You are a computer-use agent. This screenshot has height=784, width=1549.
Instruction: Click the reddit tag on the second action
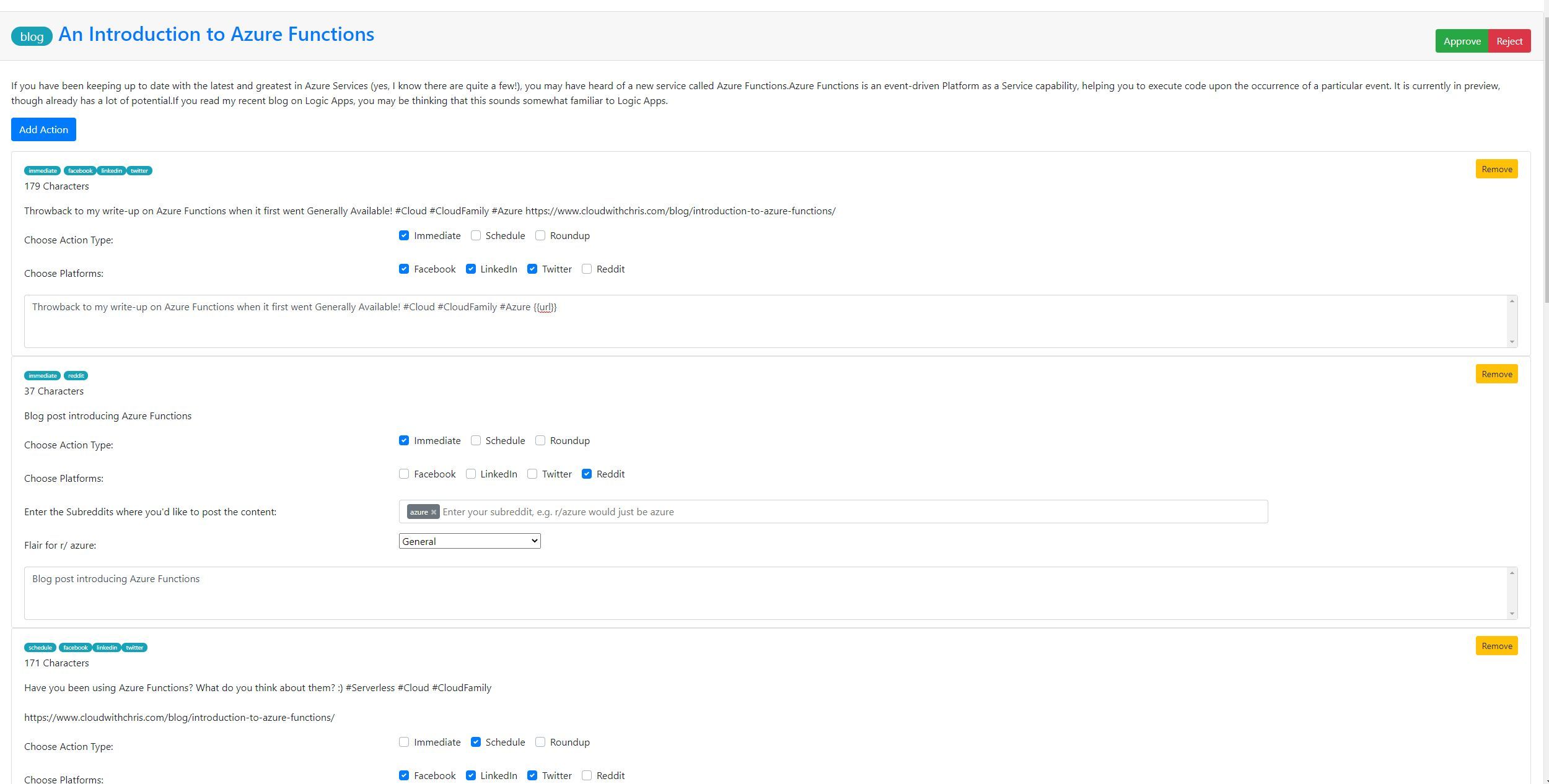[77, 375]
